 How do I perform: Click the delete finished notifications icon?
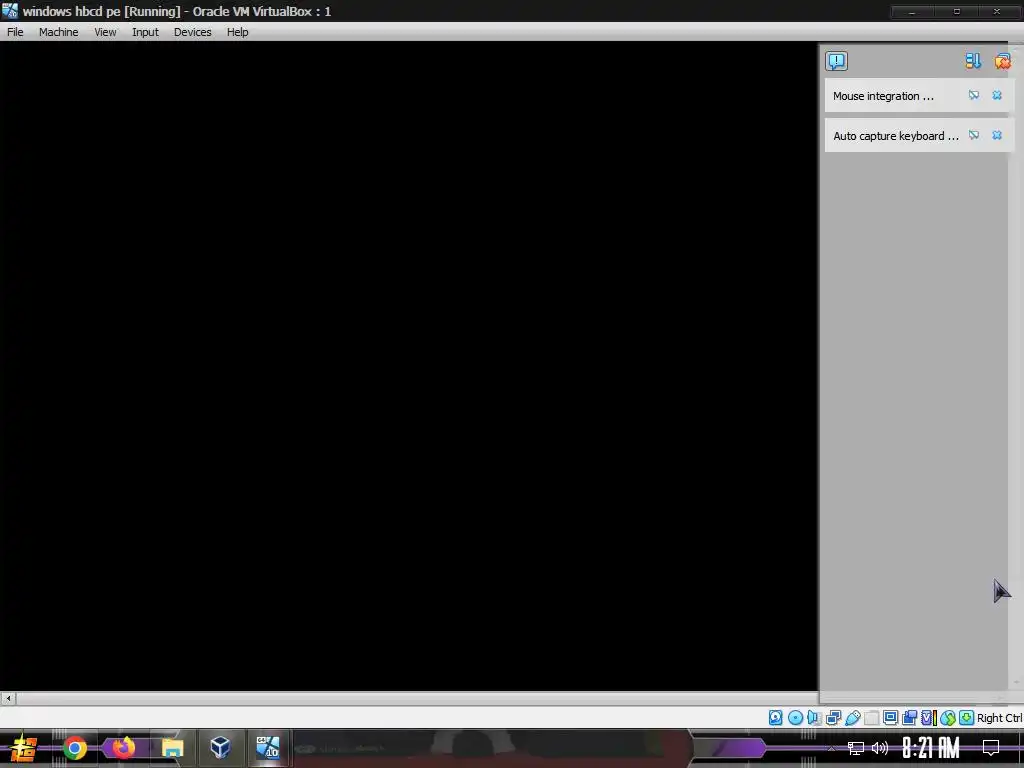pos(1002,61)
